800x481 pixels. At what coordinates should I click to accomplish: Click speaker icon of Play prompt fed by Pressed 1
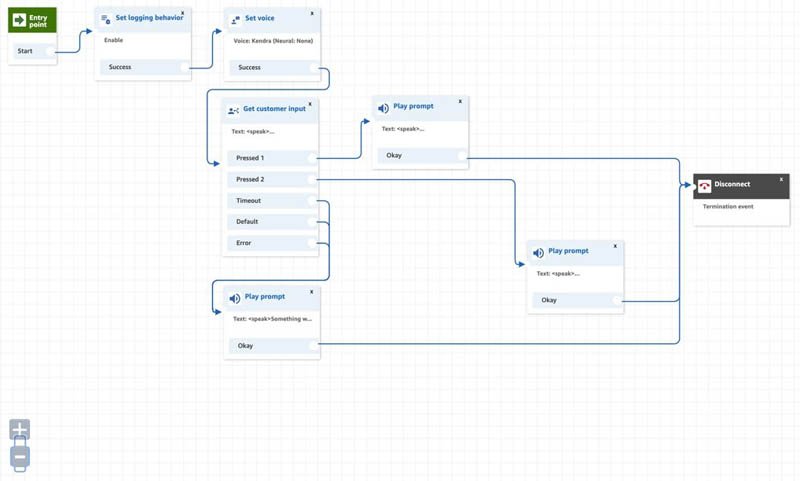tap(383, 108)
